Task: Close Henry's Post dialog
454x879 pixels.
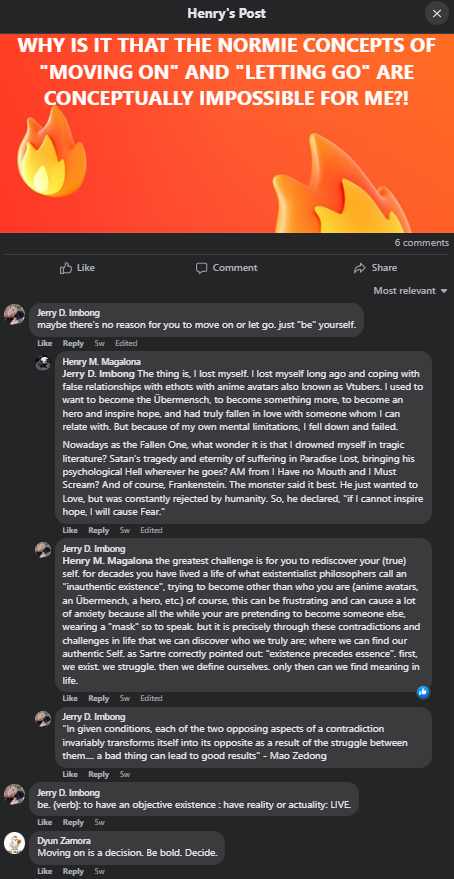Action: tap(437, 13)
